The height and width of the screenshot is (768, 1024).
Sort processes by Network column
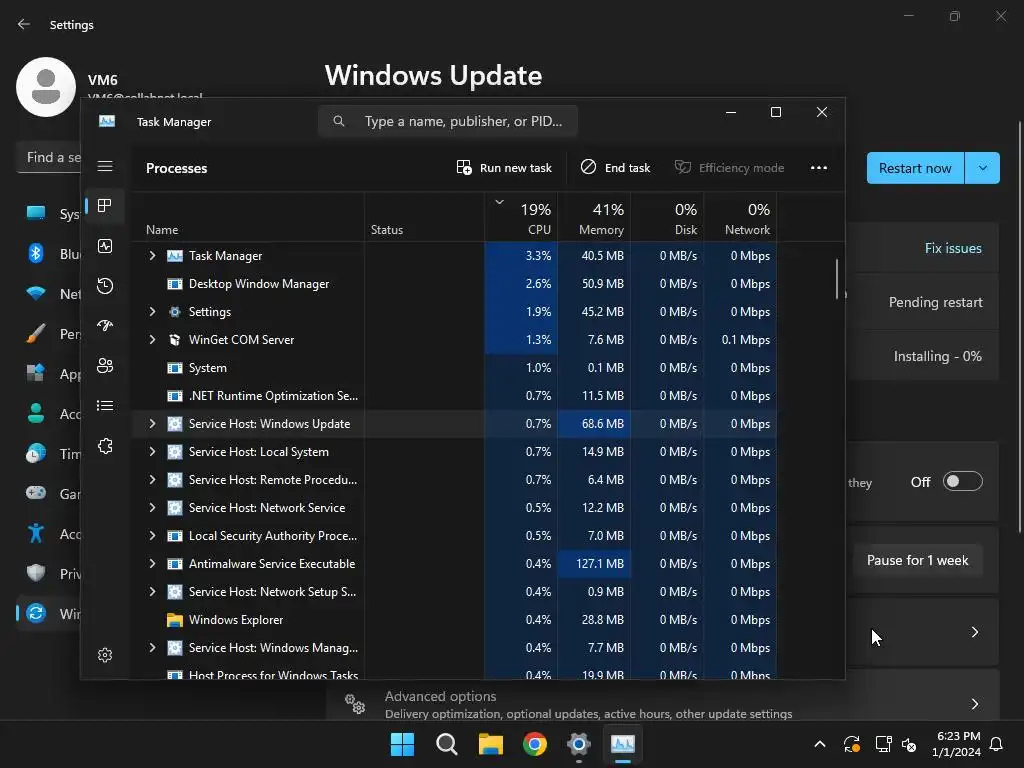(x=741, y=217)
